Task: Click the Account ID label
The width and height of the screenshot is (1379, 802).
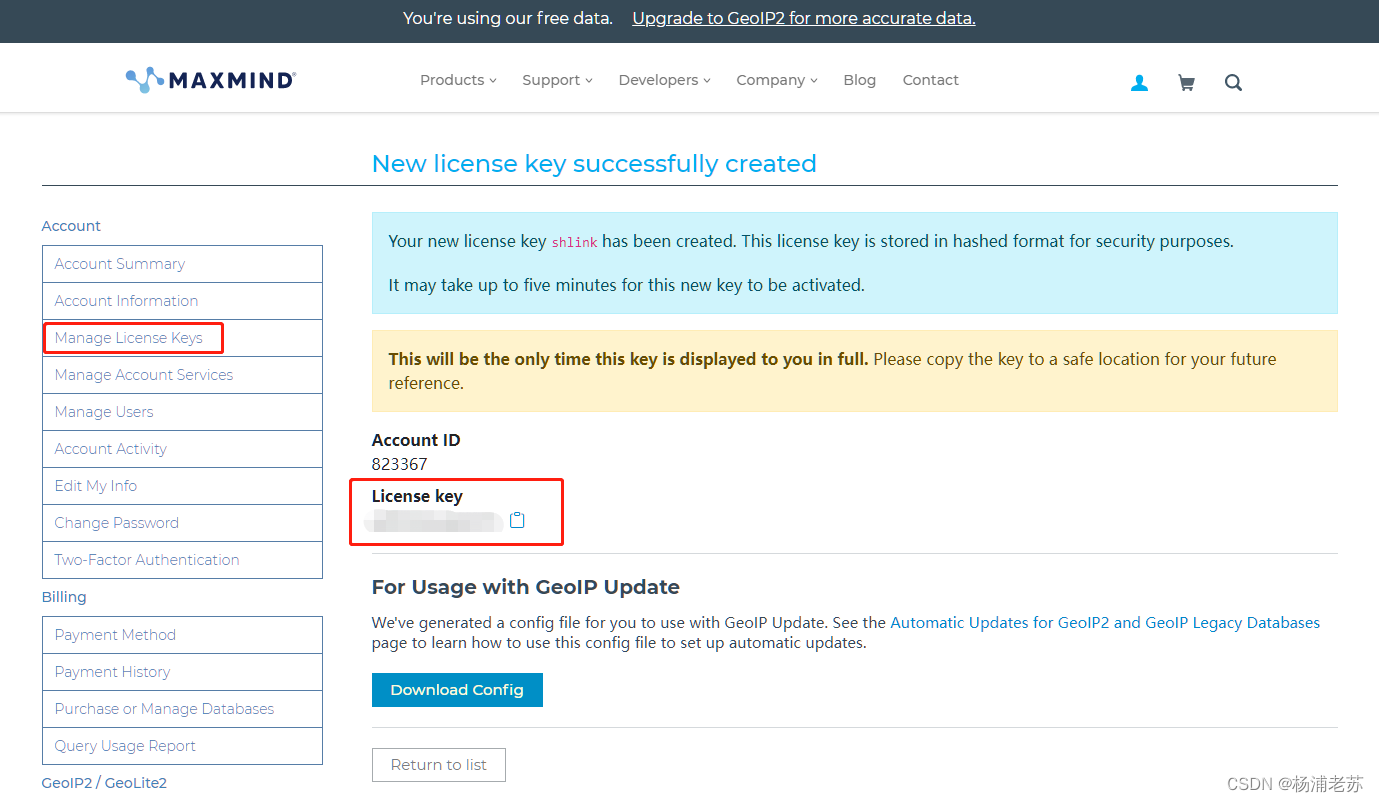Action: point(416,440)
